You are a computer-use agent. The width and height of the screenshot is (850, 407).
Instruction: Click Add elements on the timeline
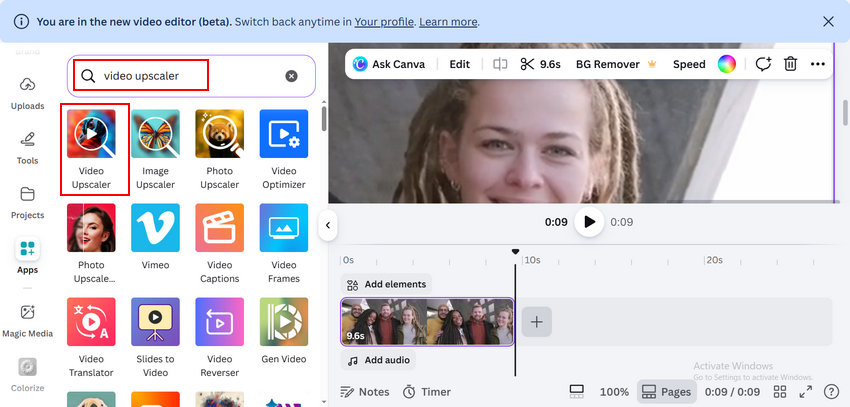[386, 285]
